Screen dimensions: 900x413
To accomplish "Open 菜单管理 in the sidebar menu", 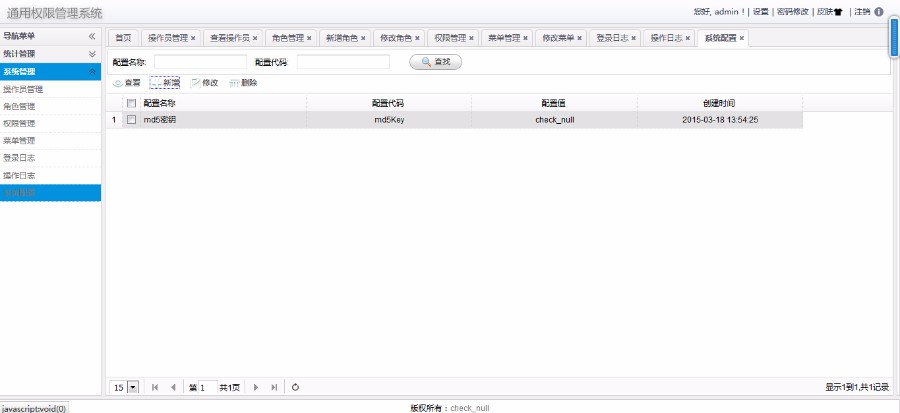I will (x=51, y=141).
